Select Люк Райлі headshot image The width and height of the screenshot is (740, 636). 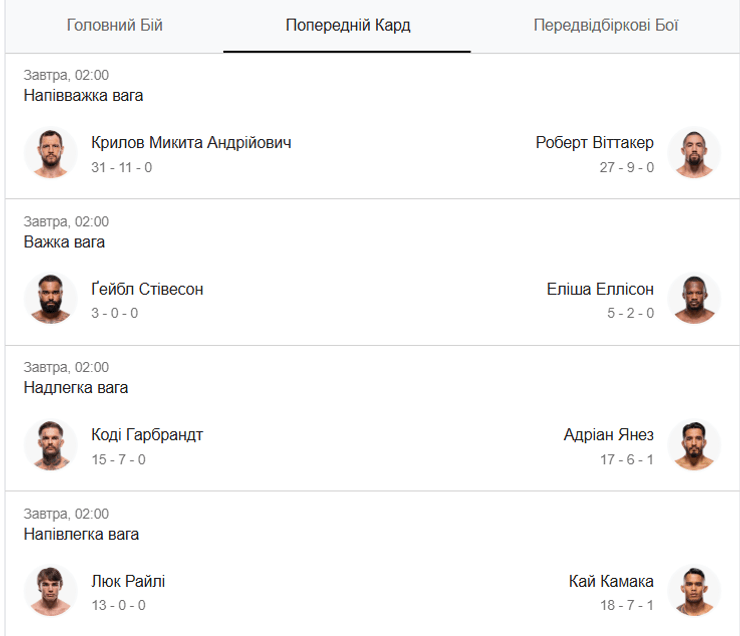tap(50, 591)
